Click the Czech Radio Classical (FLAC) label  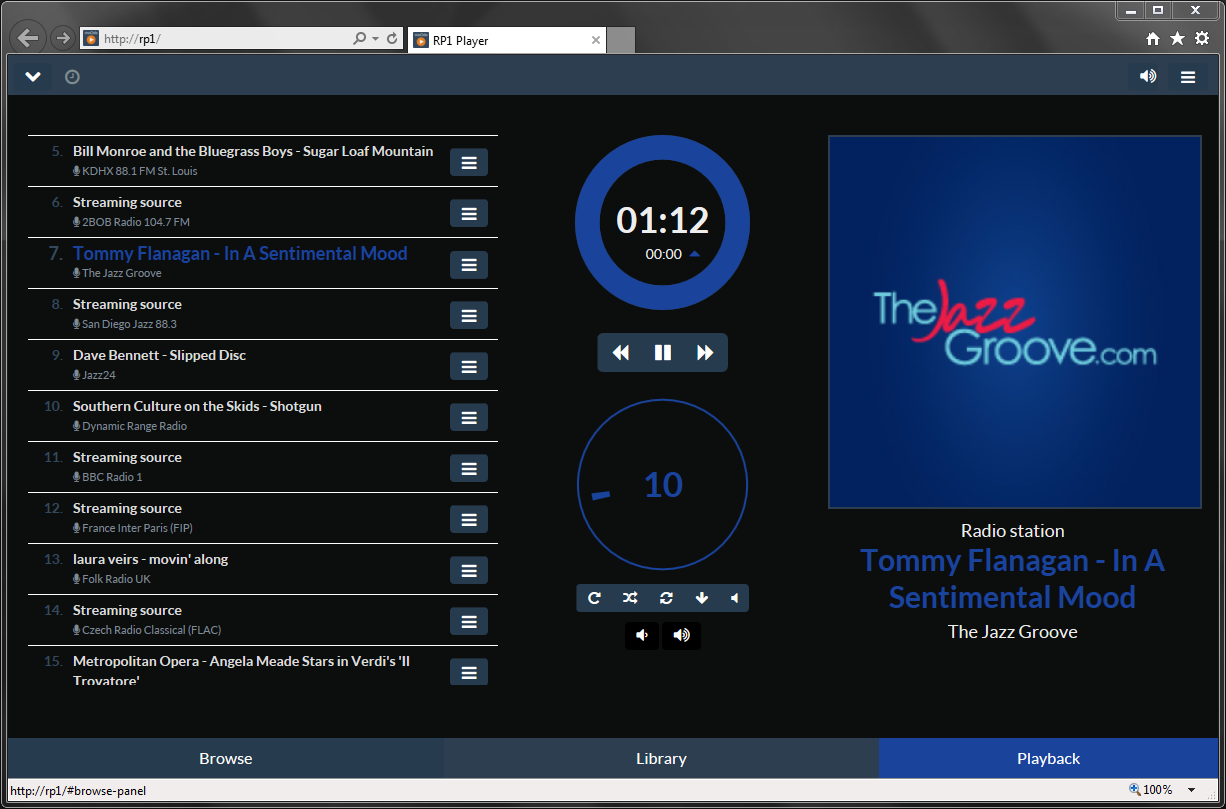pyautogui.click(x=151, y=630)
